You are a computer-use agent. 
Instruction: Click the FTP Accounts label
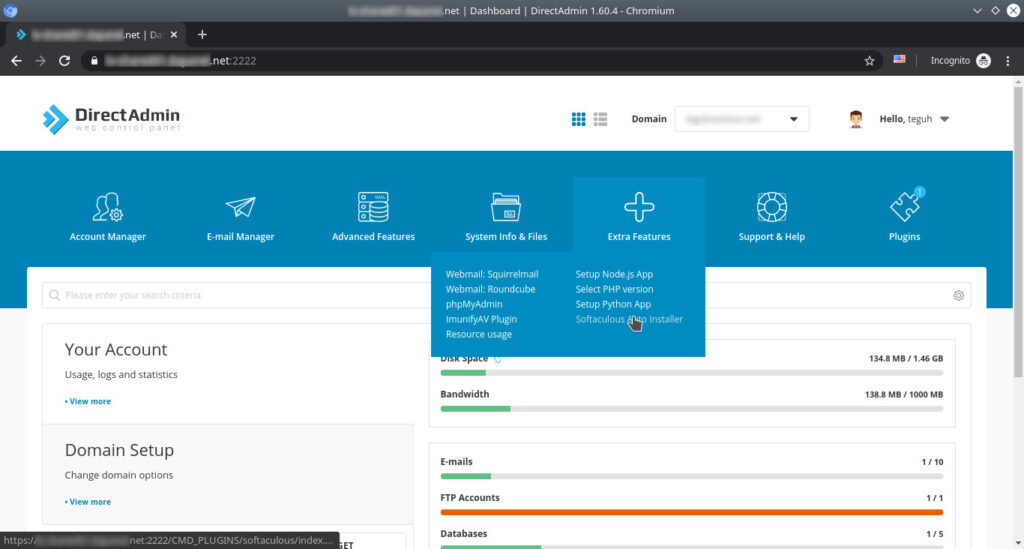[x=470, y=497]
